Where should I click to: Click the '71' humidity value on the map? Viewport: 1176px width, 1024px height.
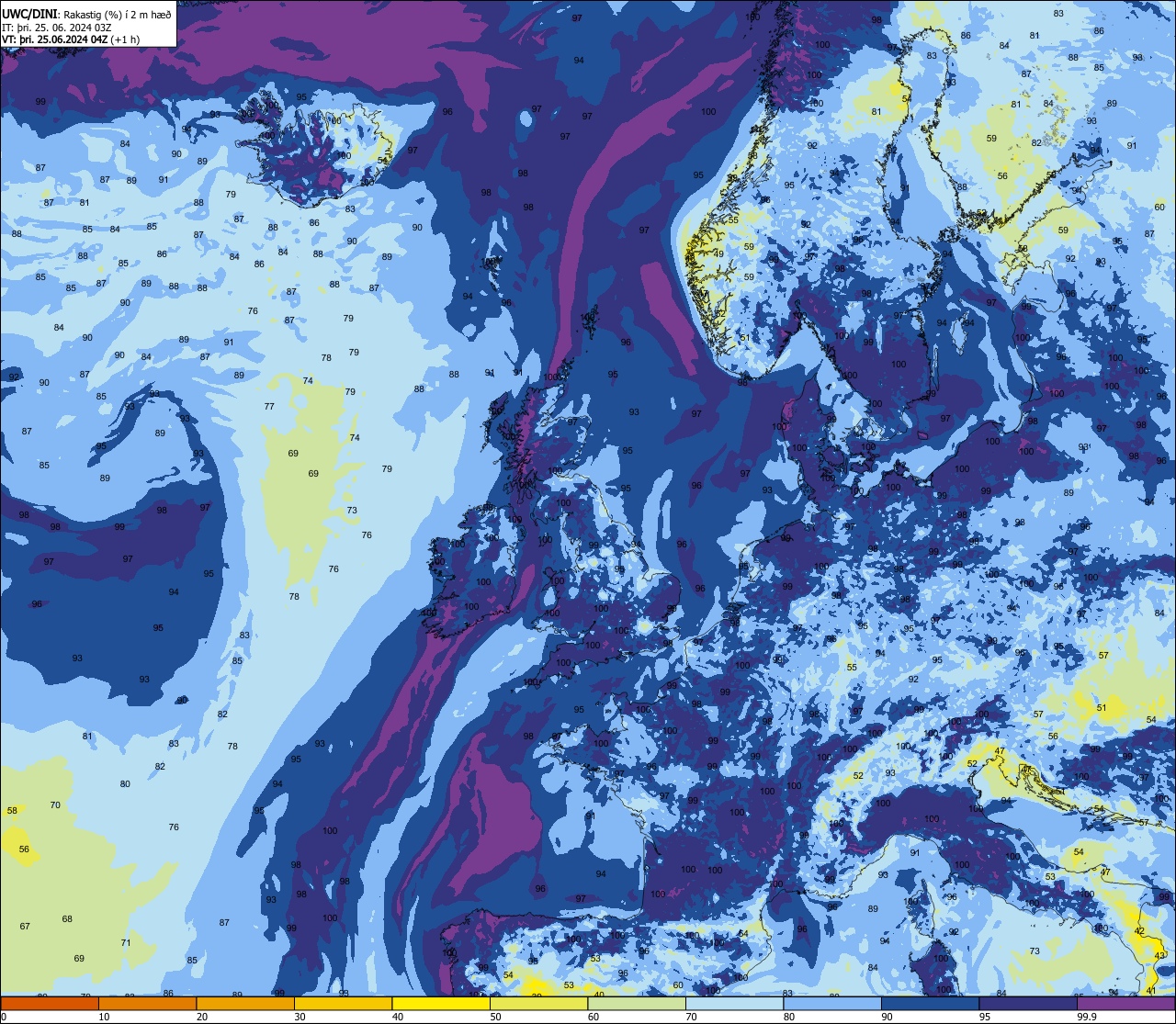126,943
